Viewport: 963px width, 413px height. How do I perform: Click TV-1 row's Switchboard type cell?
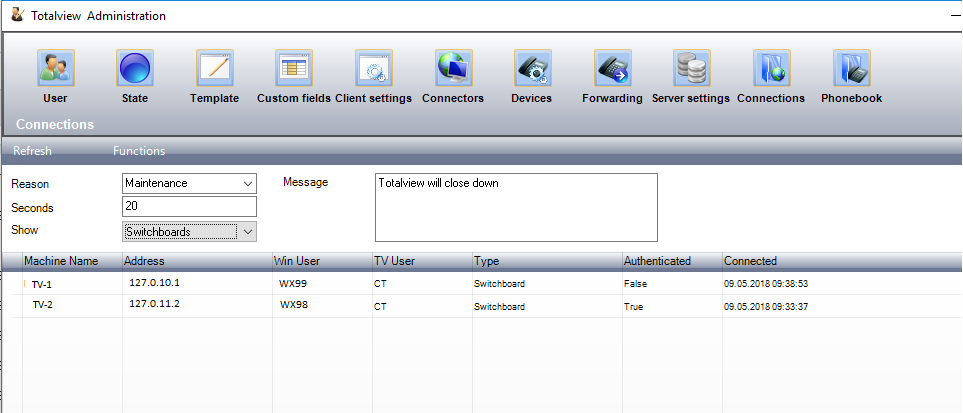coord(499,285)
